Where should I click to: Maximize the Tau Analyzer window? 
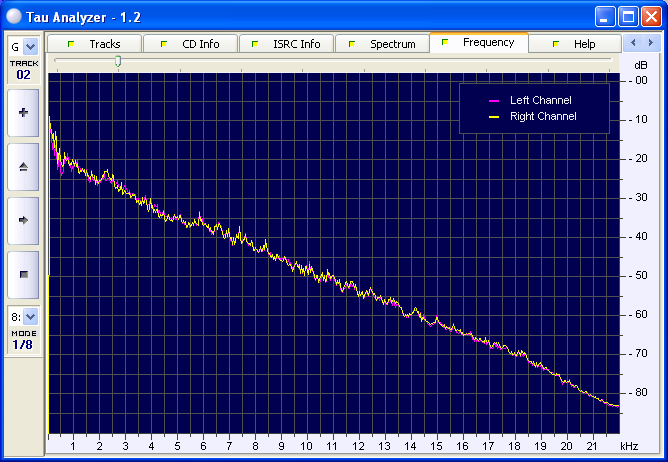pyautogui.click(x=628, y=16)
